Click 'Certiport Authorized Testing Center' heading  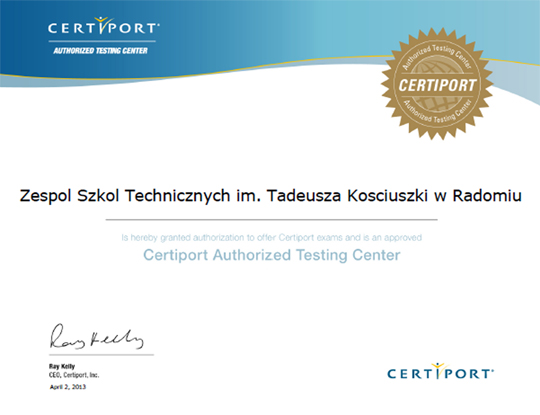click(272, 255)
